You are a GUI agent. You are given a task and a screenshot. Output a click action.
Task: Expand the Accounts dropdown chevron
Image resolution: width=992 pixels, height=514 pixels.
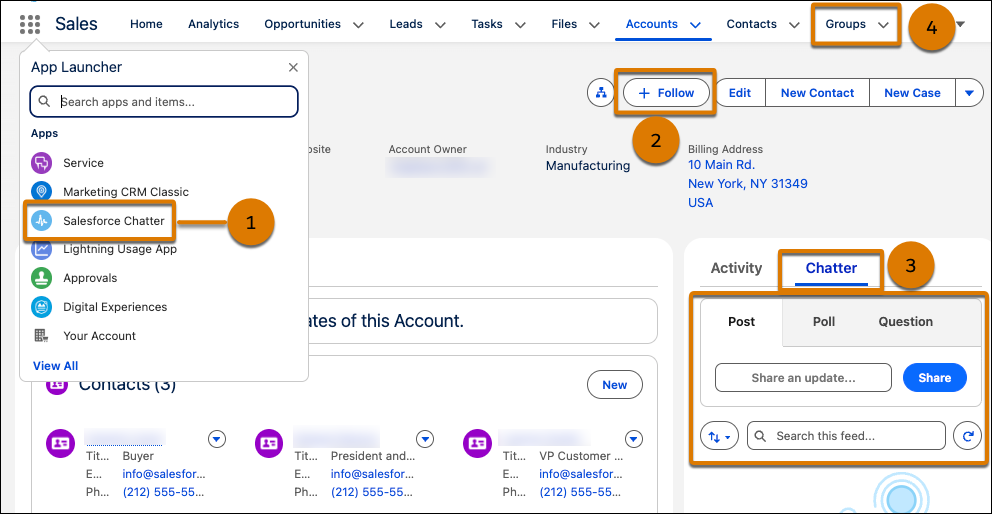[695, 25]
